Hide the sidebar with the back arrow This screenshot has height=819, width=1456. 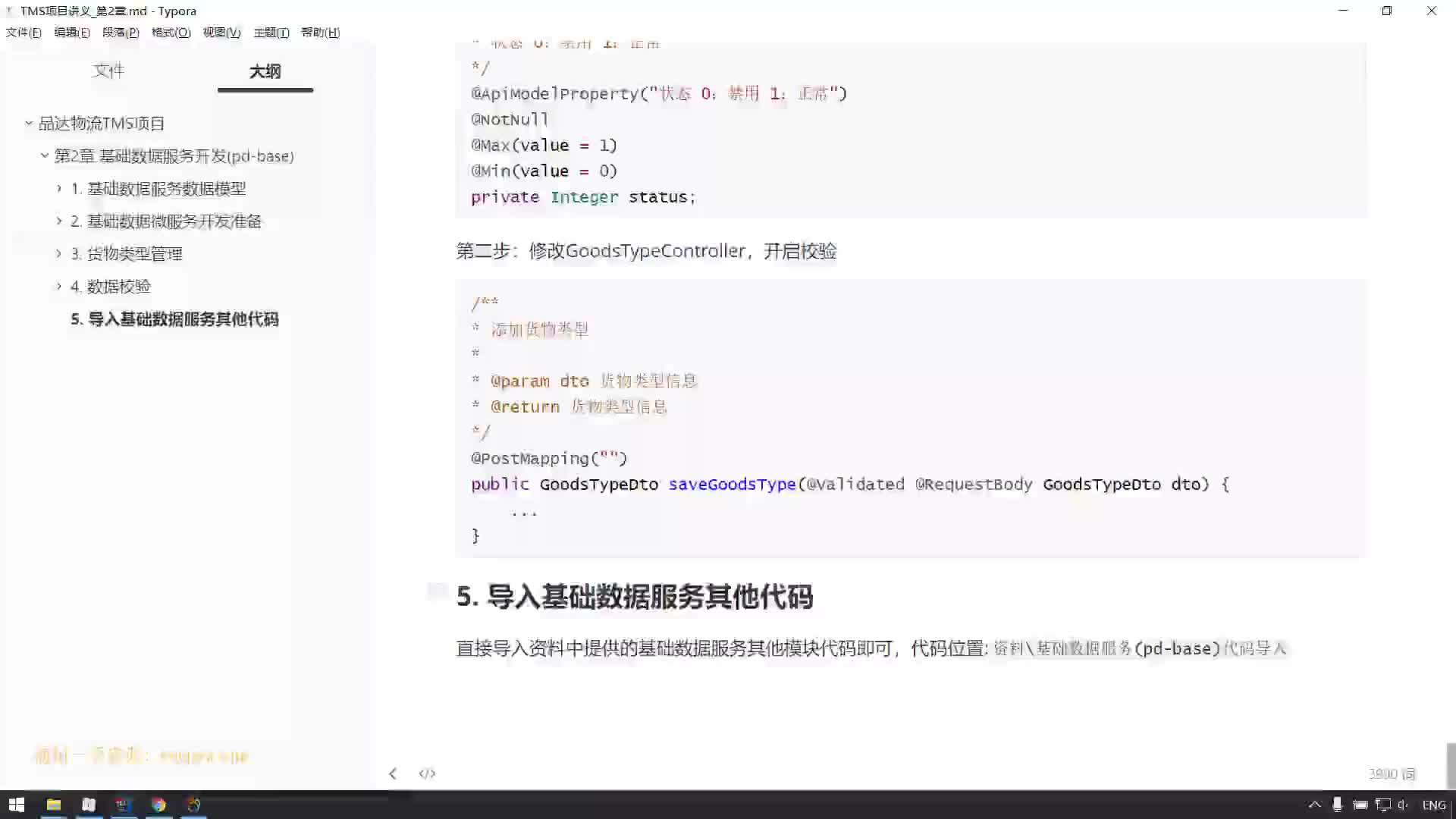(x=393, y=773)
